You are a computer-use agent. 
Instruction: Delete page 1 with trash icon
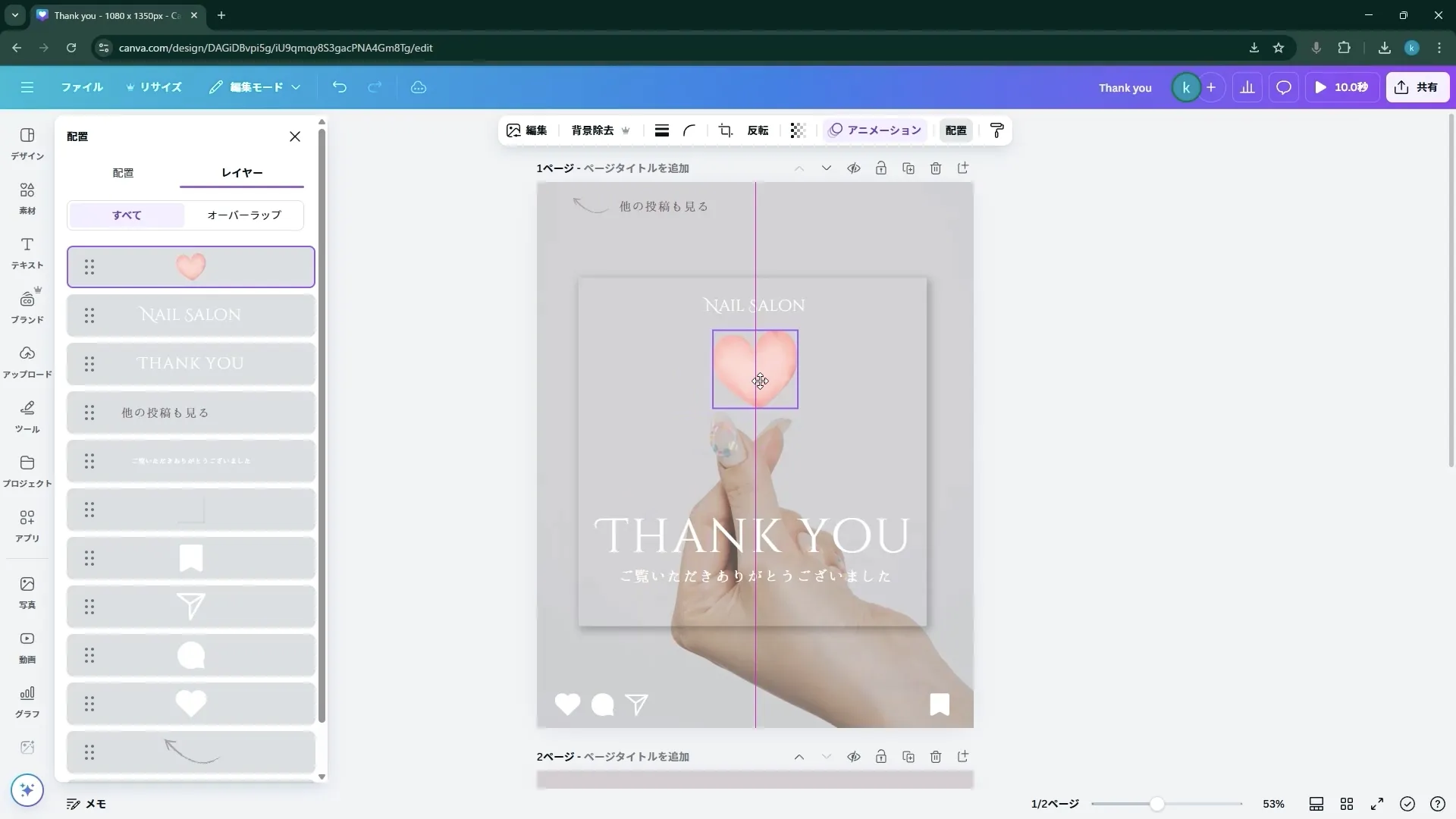pyautogui.click(x=936, y=168)
